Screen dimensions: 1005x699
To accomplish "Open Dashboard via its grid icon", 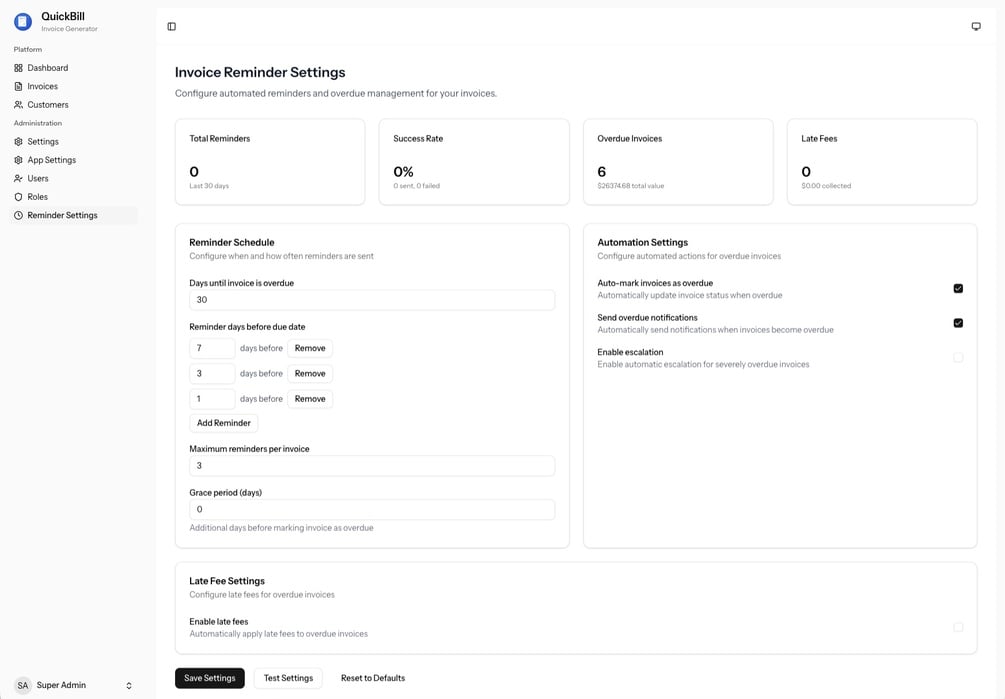I will point(18,68).
